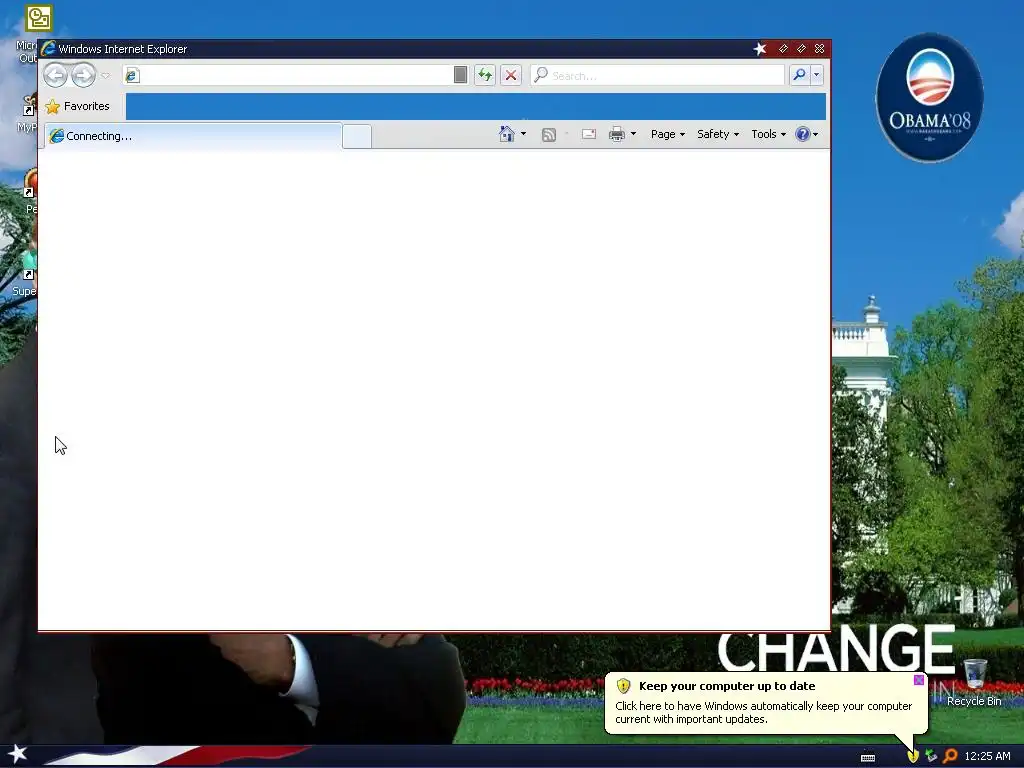Image resolution: width=1024 pixels, height=768 pixels.
Task: Click the Keep your computer up to date balloon
Action: point(765,703)
